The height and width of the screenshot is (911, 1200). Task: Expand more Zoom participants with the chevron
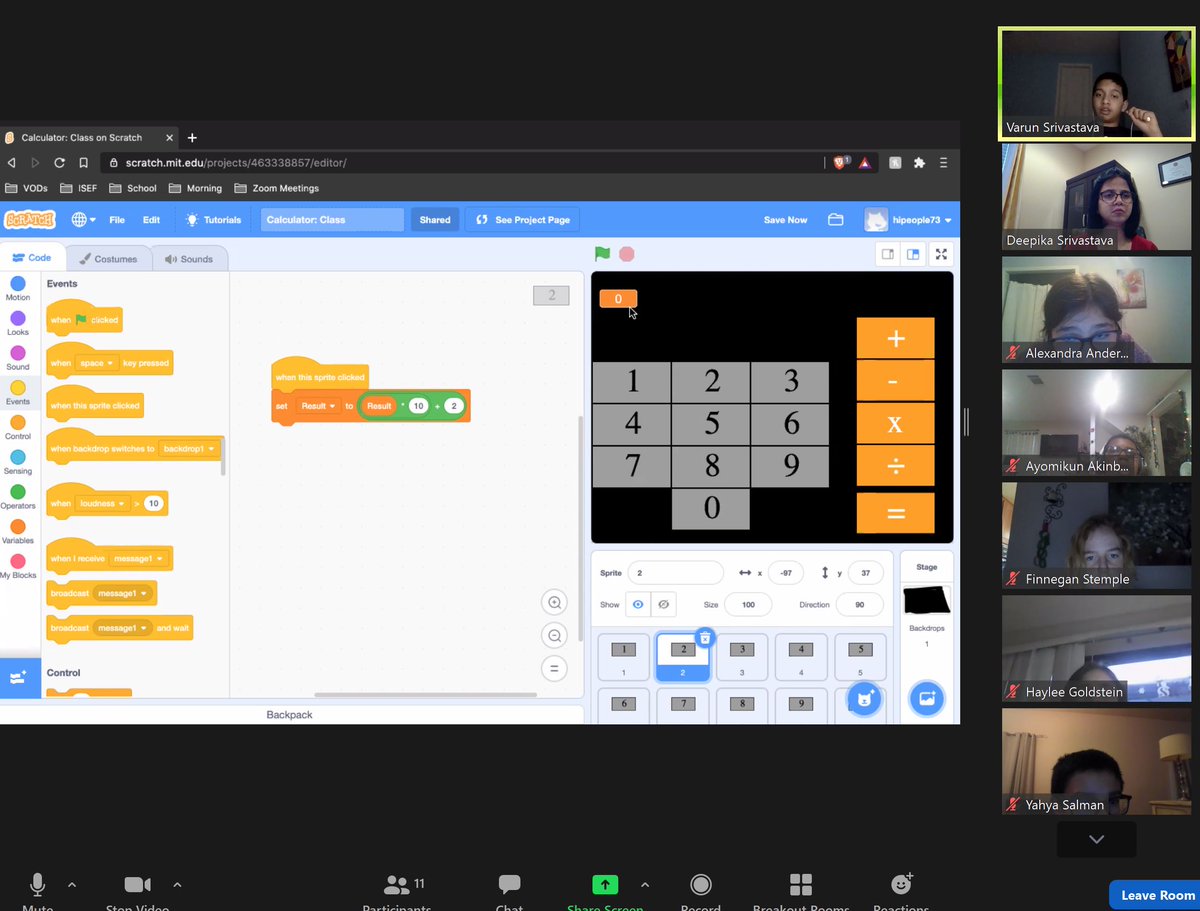(1096, 840)
